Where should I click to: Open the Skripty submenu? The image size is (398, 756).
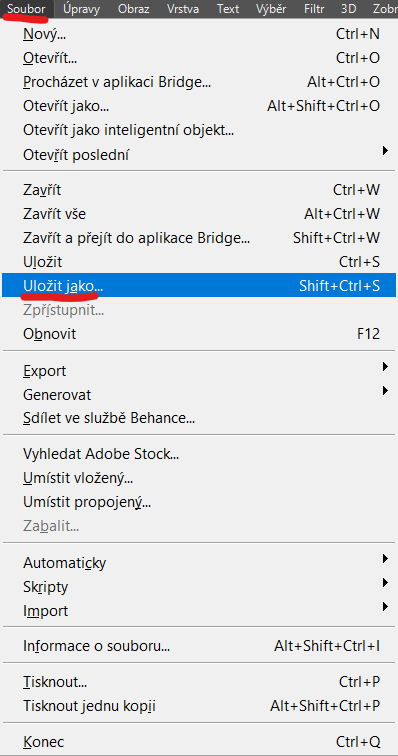click(x=199, y=586)
